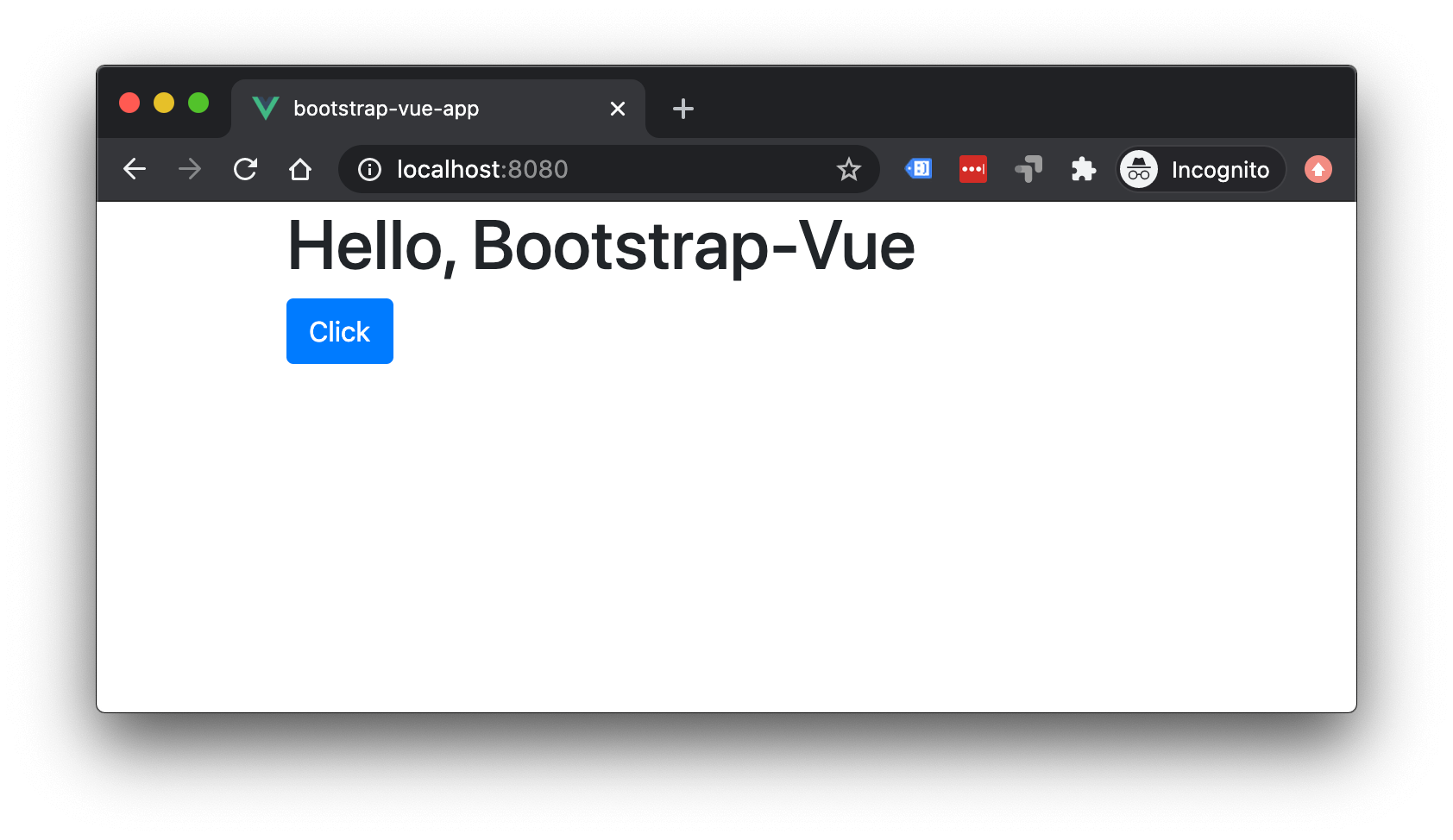
Task: Close the bootstrap-vue-app tab
Action: 618,109
